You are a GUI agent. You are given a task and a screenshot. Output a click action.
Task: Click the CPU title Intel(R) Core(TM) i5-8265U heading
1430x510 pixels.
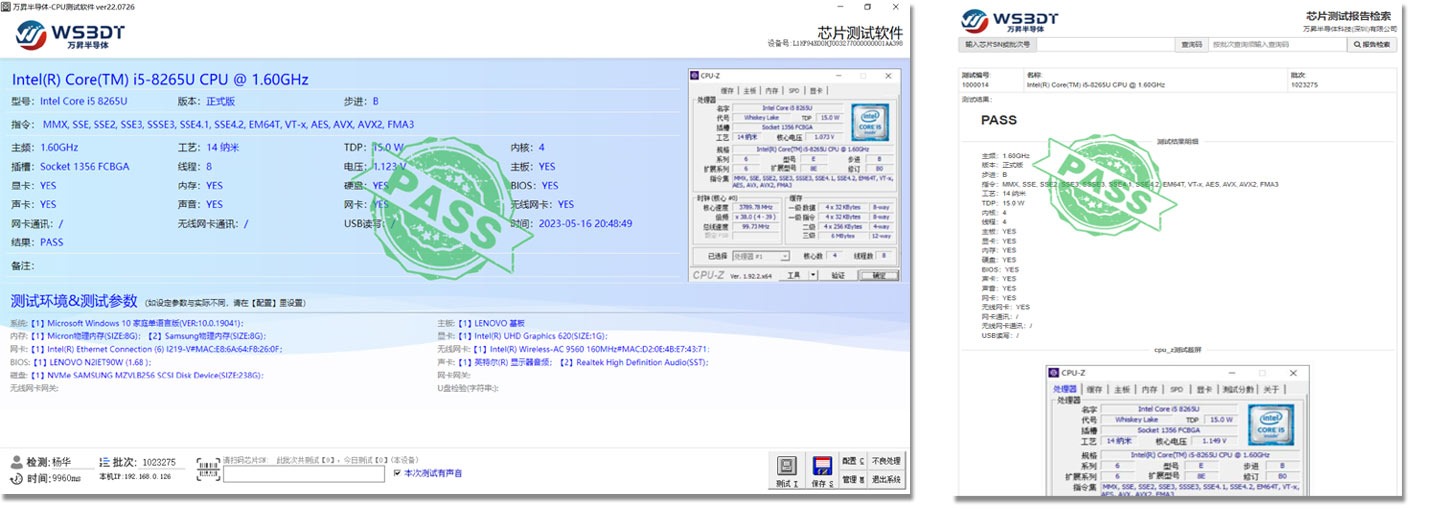point(160,79)
